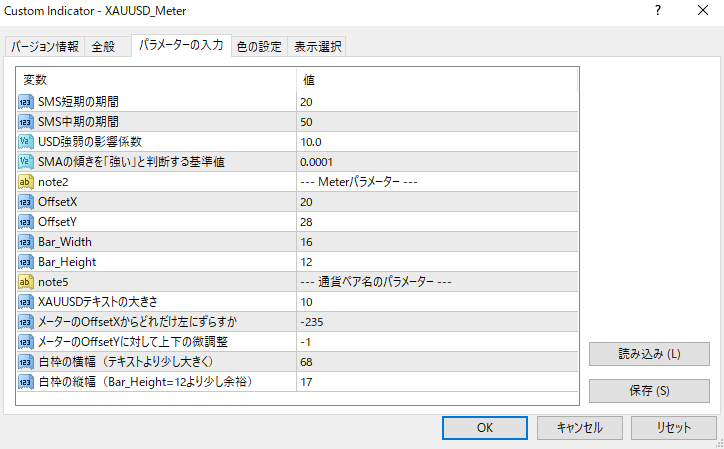Select the SMS中期の期間 variable name
This screenshot has width=724, height=449.
(x=78, y=122)
